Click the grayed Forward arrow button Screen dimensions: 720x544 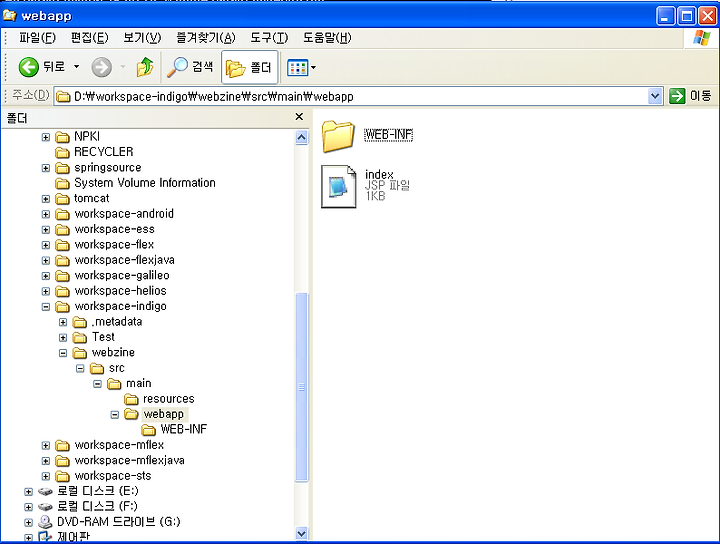tap(101, 67)
